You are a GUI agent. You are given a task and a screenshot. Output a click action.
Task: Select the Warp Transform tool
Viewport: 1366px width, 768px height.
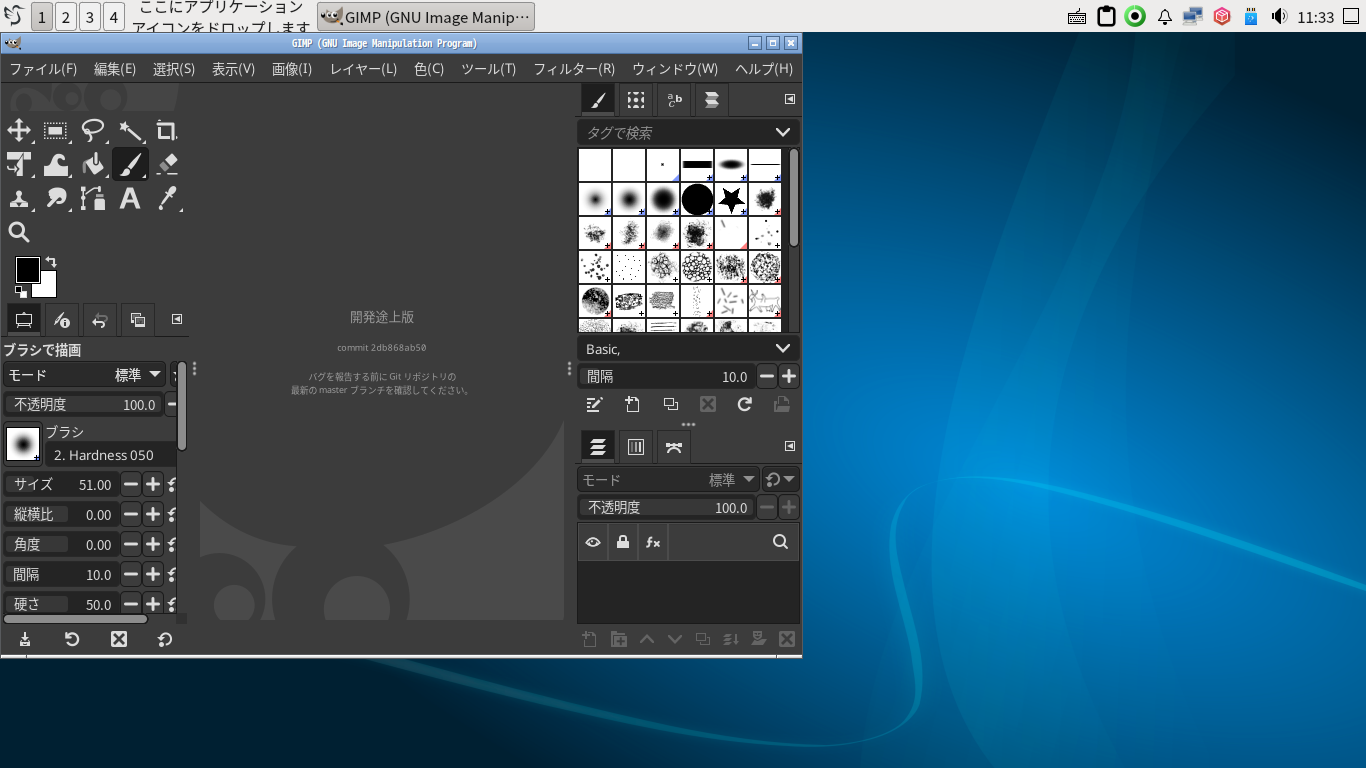pyautogui.click(x=56, y=164)
